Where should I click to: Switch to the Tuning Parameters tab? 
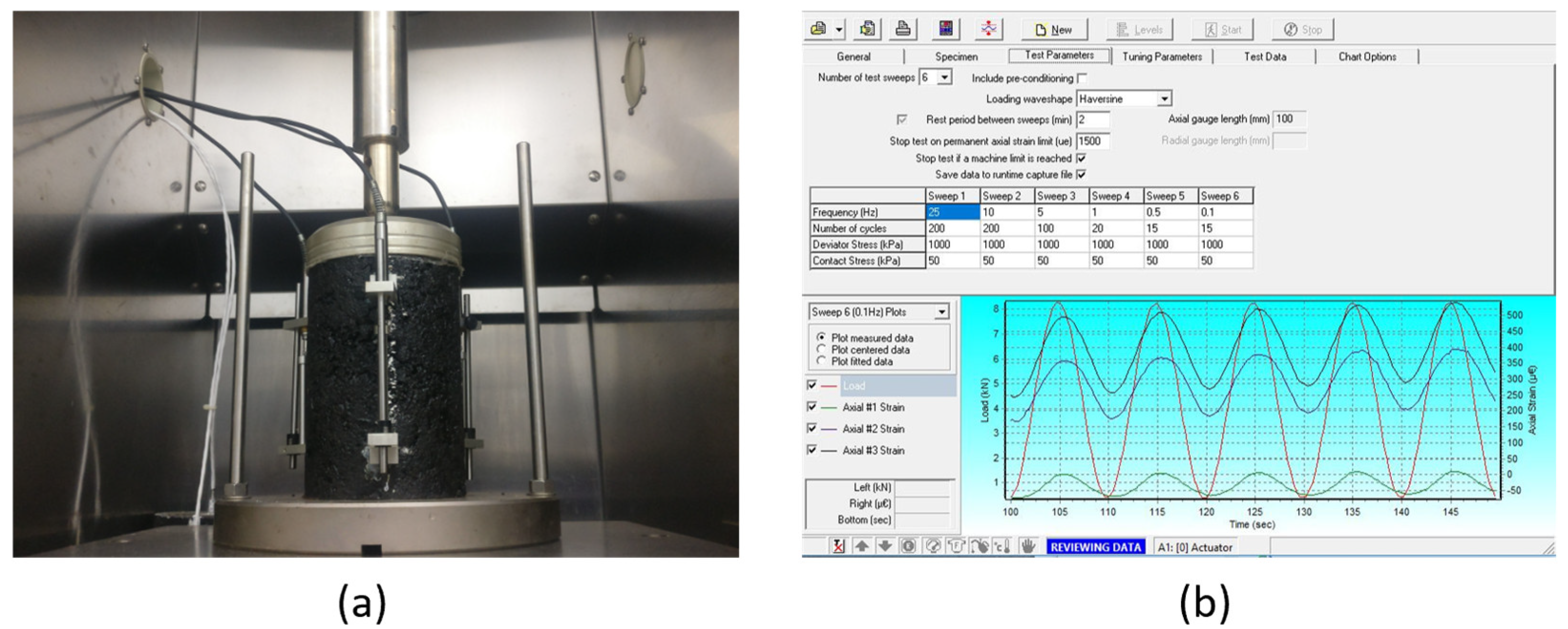click(x=1161, y=57)
